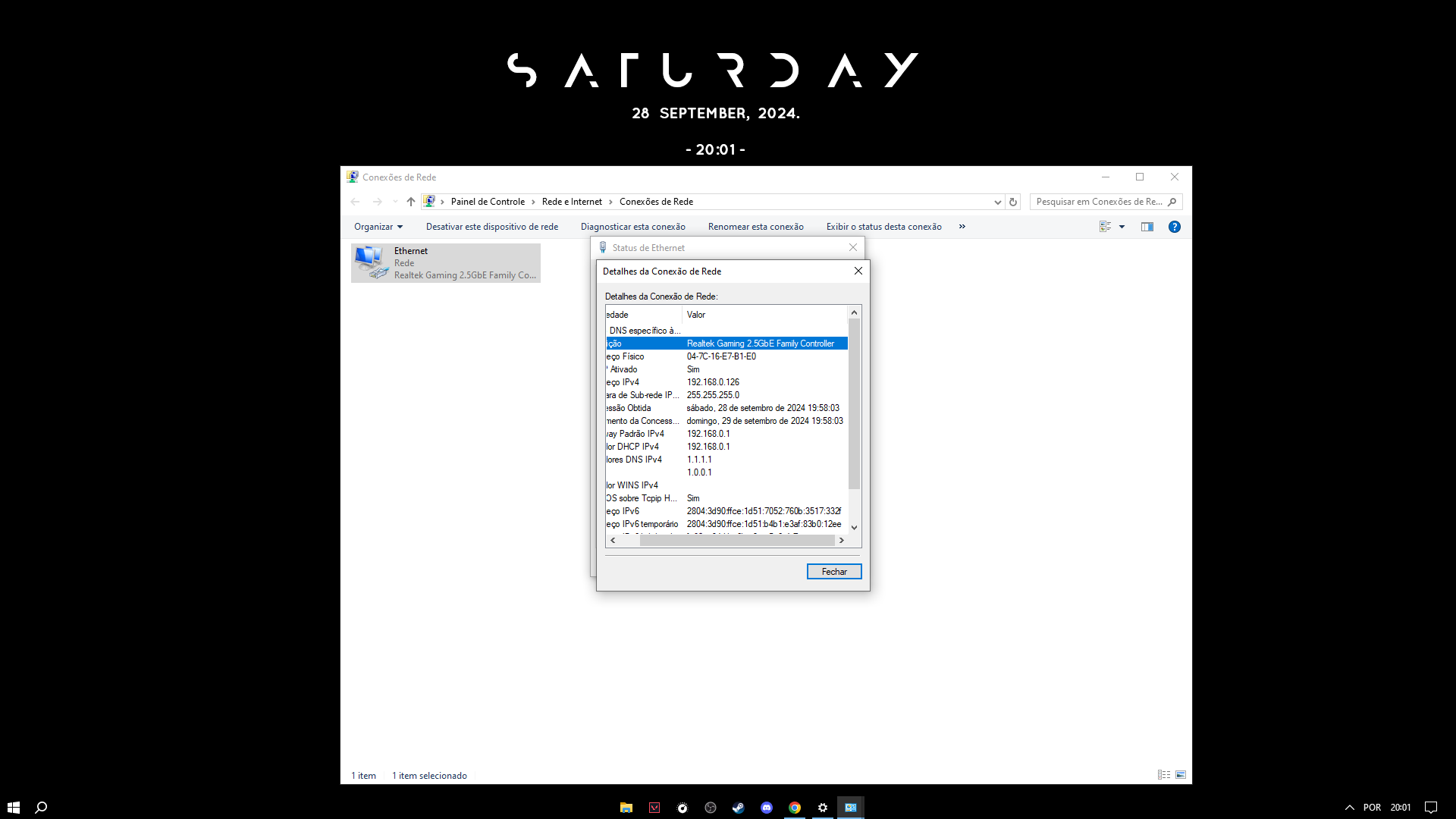Show more toolbar commands chevron
Viewport: 1456px width, 819px height.
click(x=962, y=227)
